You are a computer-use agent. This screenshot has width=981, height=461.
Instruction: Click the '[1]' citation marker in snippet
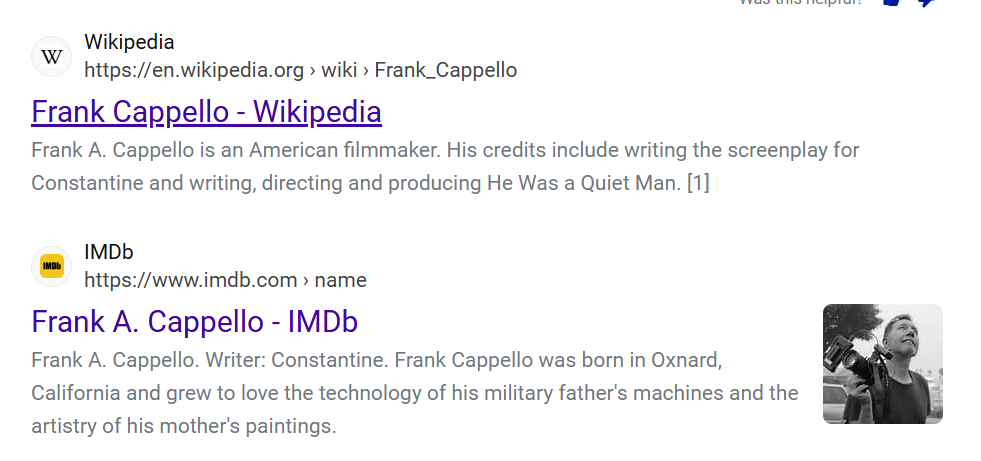698,183
